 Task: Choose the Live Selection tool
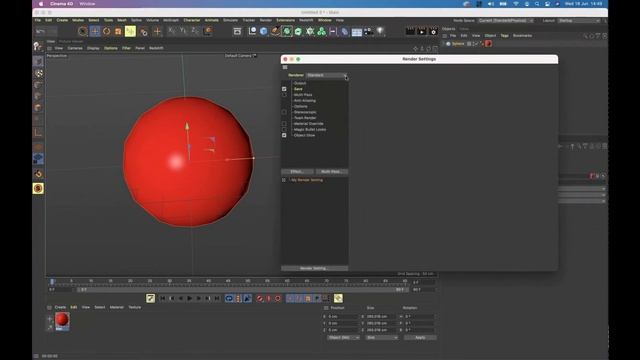point(82,31)
